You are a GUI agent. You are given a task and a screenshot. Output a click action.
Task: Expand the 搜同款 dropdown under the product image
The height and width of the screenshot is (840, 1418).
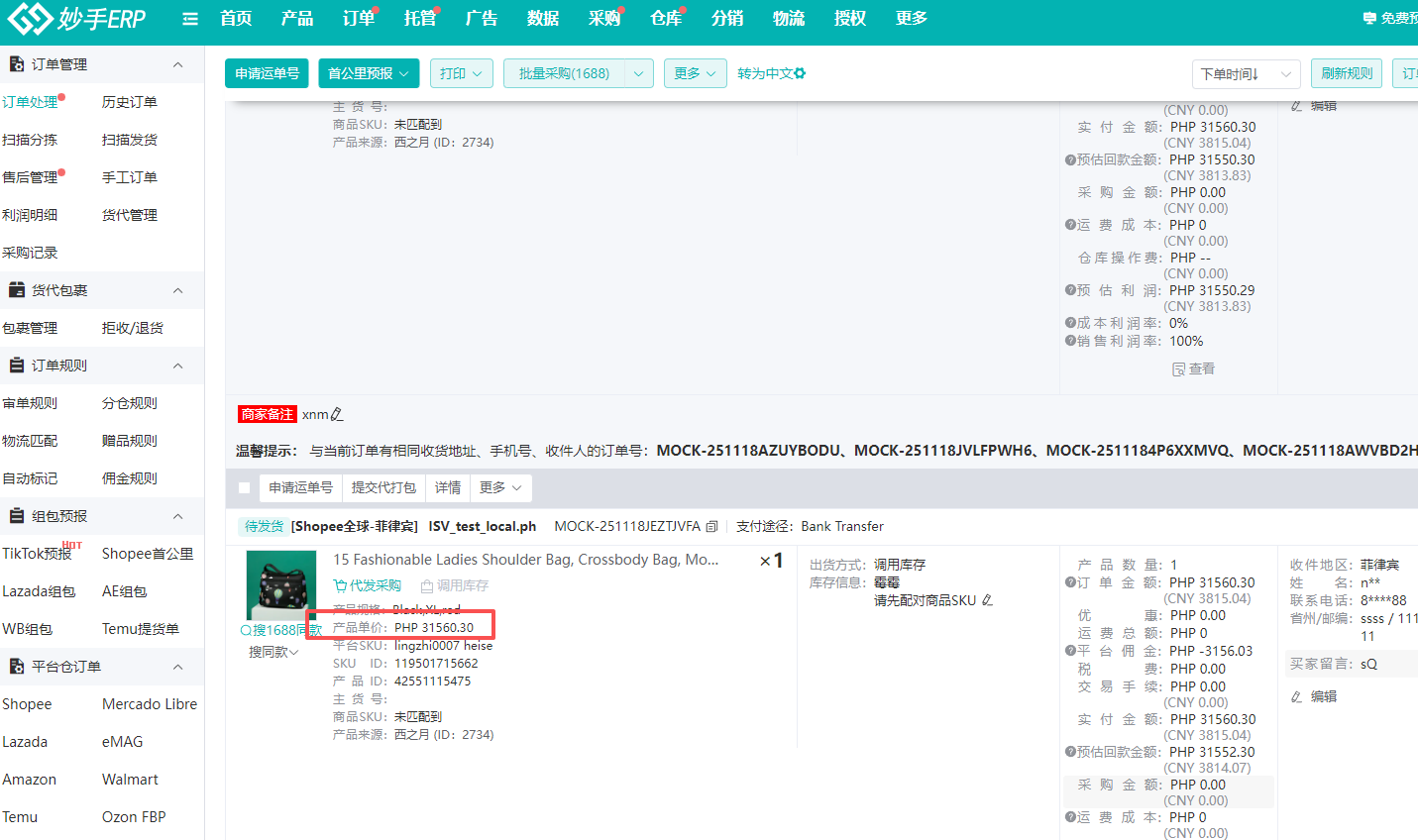pyautogui.click(x=273, y=652)
